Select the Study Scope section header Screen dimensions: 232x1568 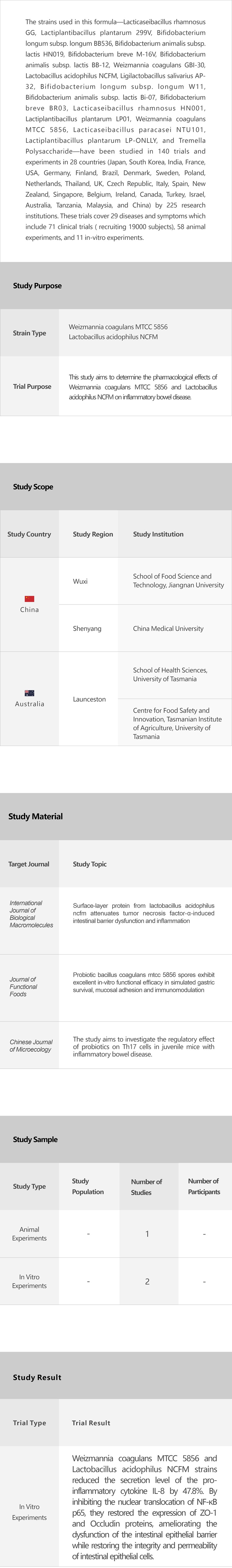click(x=33, y=486)
